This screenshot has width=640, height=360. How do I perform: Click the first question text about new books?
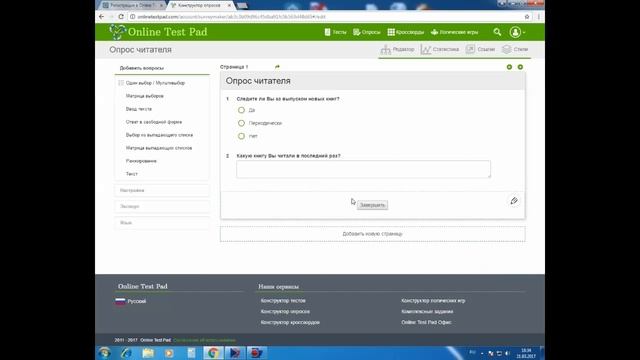click(288, 99)
